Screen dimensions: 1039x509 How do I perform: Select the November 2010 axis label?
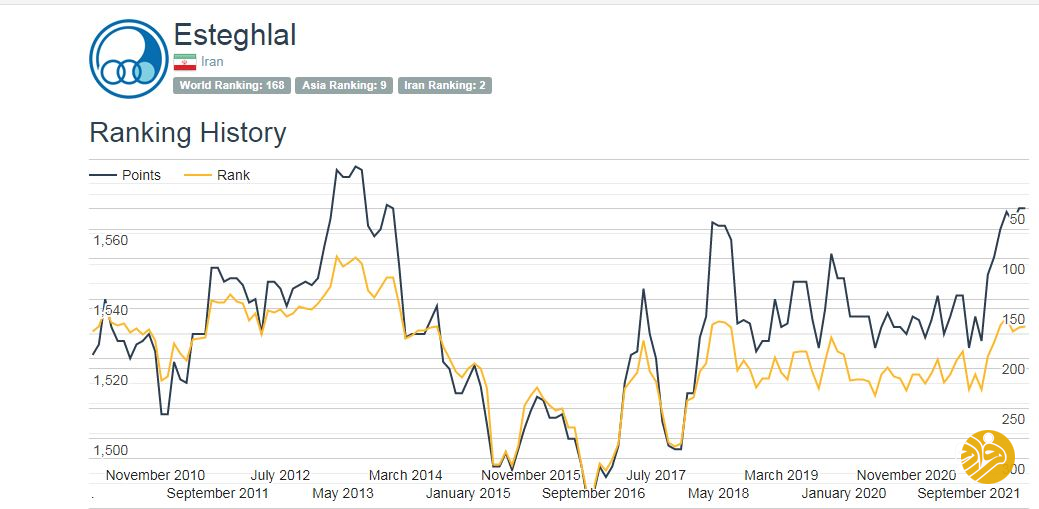coord(155,475)
